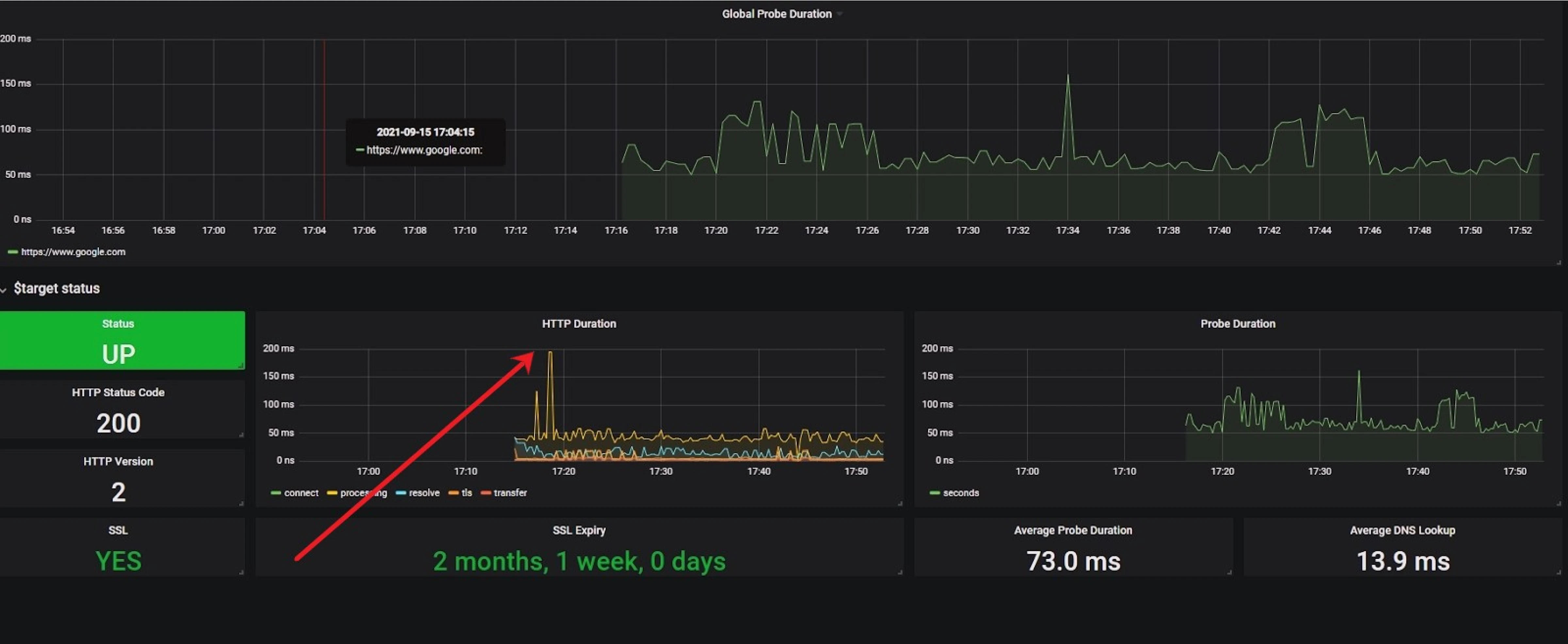Open the Average Probe Duration panel title menu
This screenshot has width=1568, height=644.
tap(1073, 530)
